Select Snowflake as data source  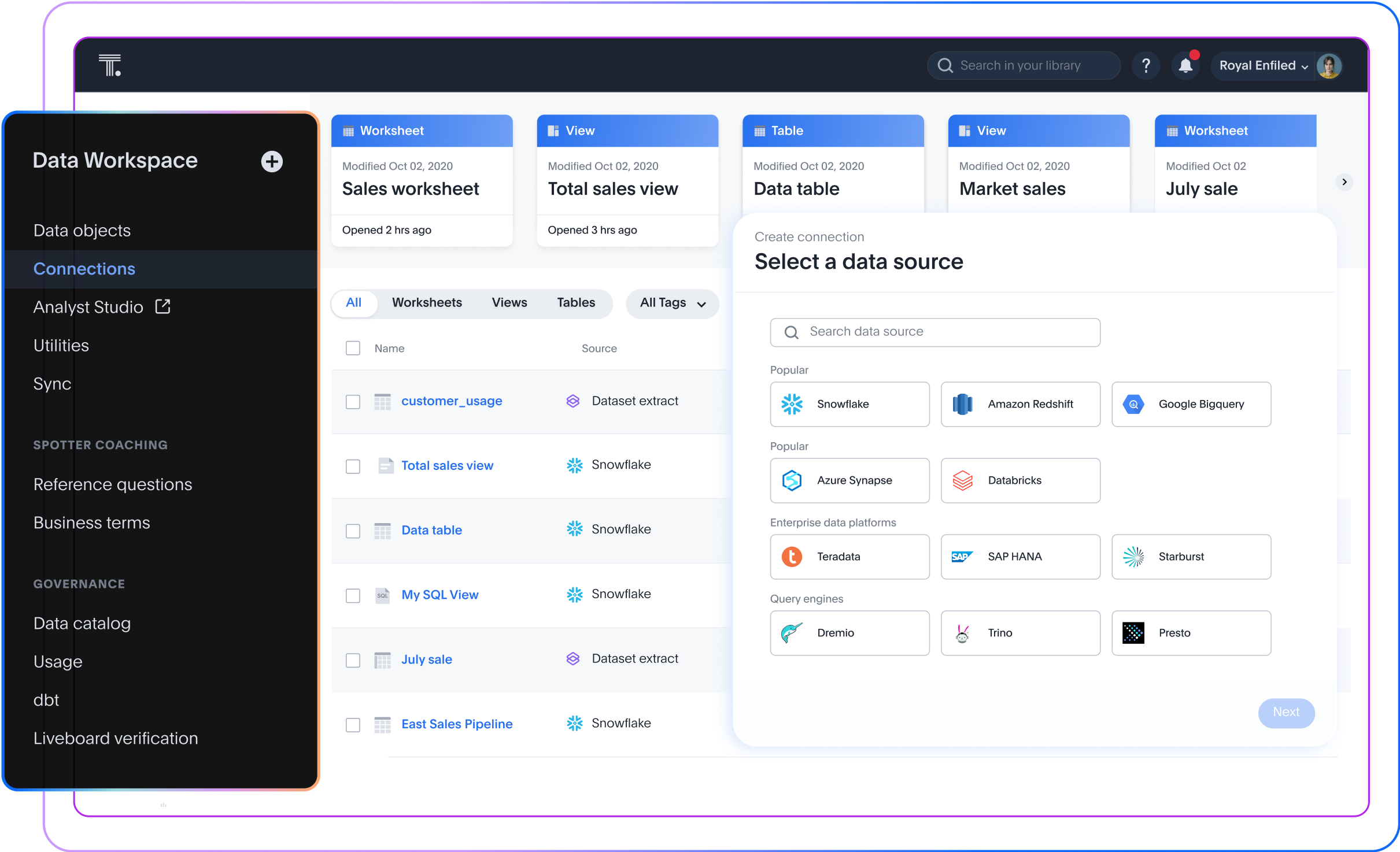[x=849, y=404]
